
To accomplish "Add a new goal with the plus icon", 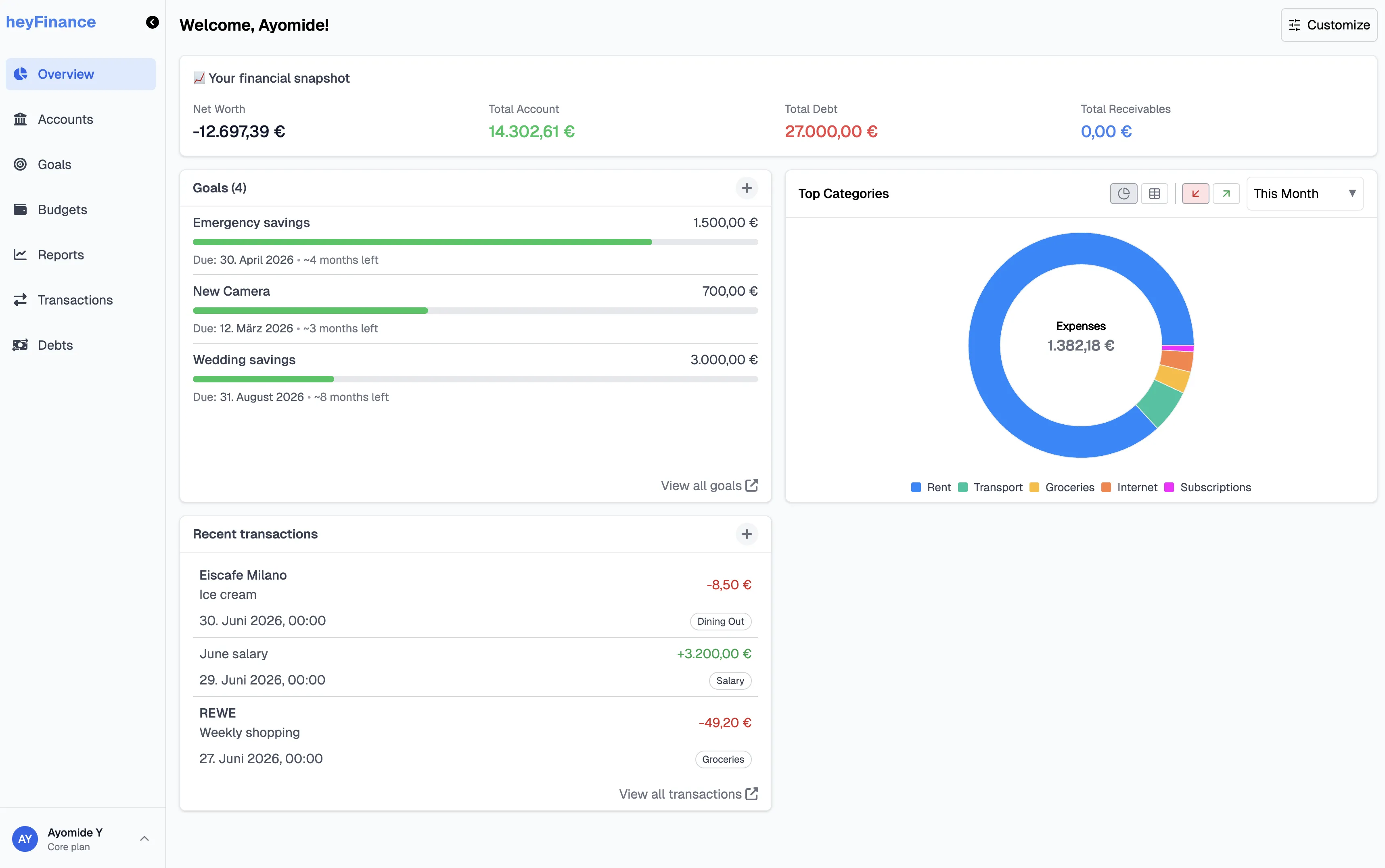I will point(747,188).
